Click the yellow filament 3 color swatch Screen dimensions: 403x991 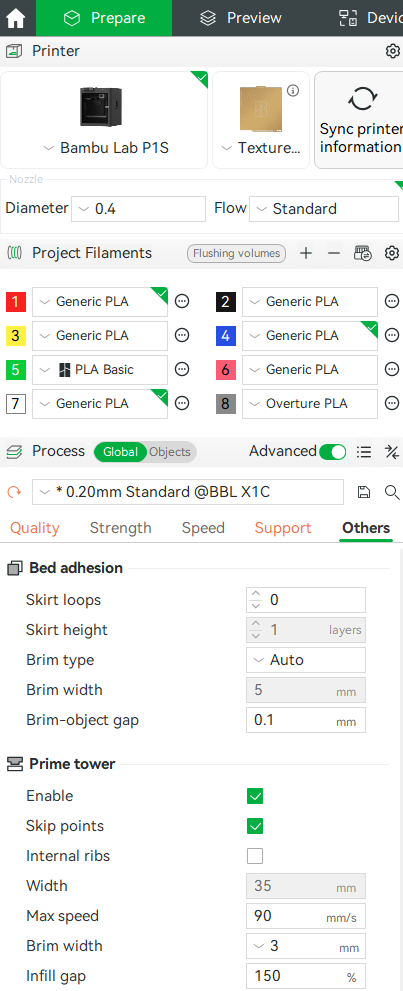(16, 336)
